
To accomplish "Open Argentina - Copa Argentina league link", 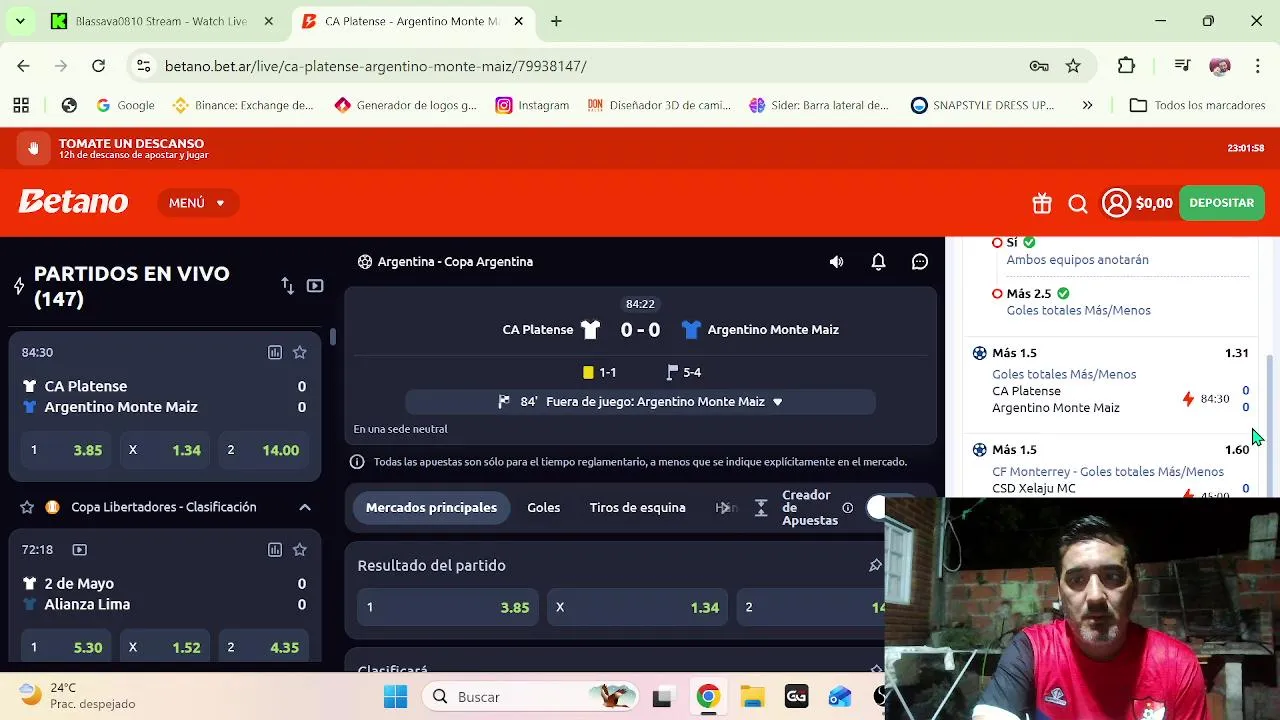I will point(455,262).
